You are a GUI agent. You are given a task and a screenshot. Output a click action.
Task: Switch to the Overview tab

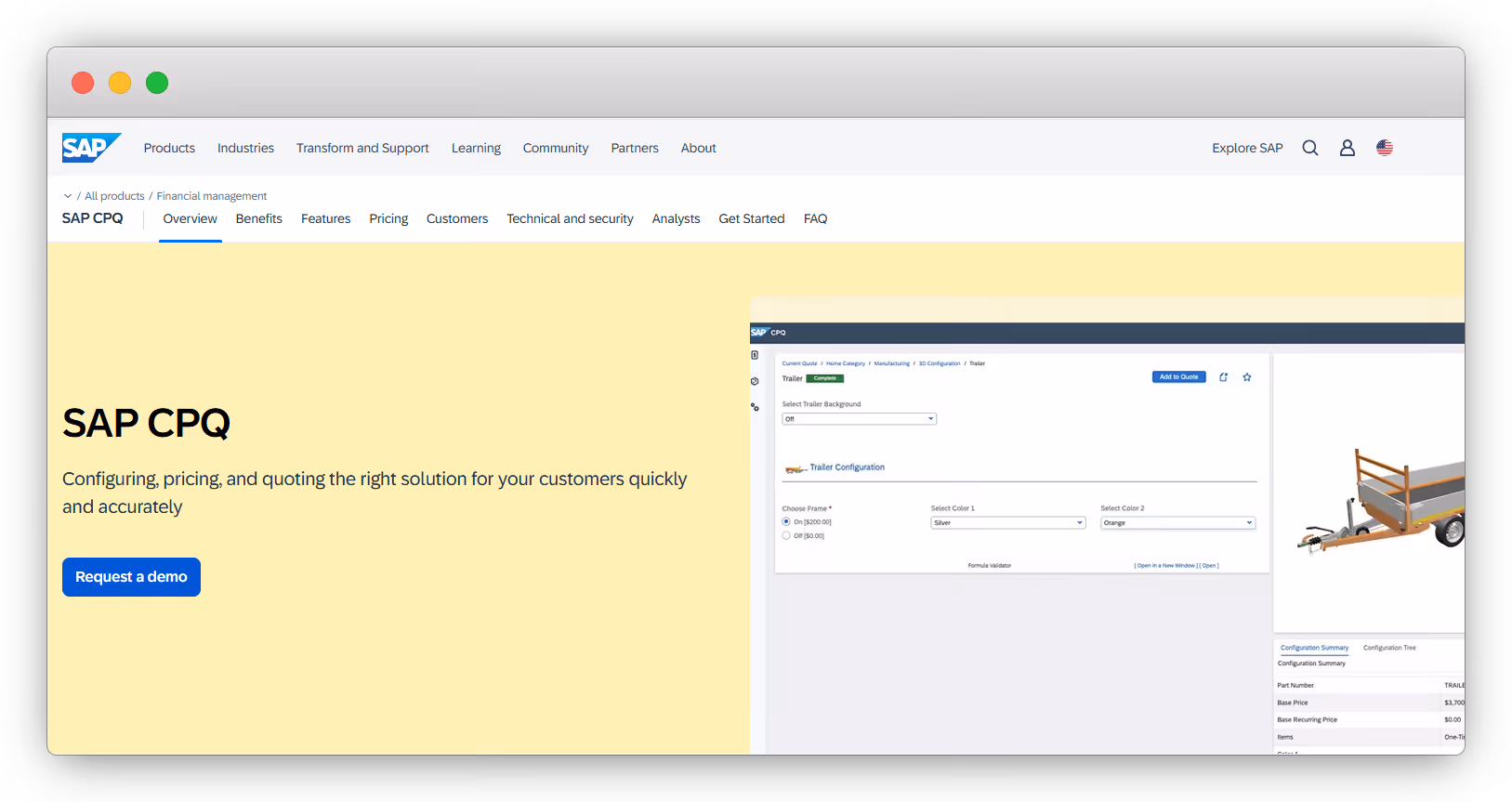click(191, 219)
